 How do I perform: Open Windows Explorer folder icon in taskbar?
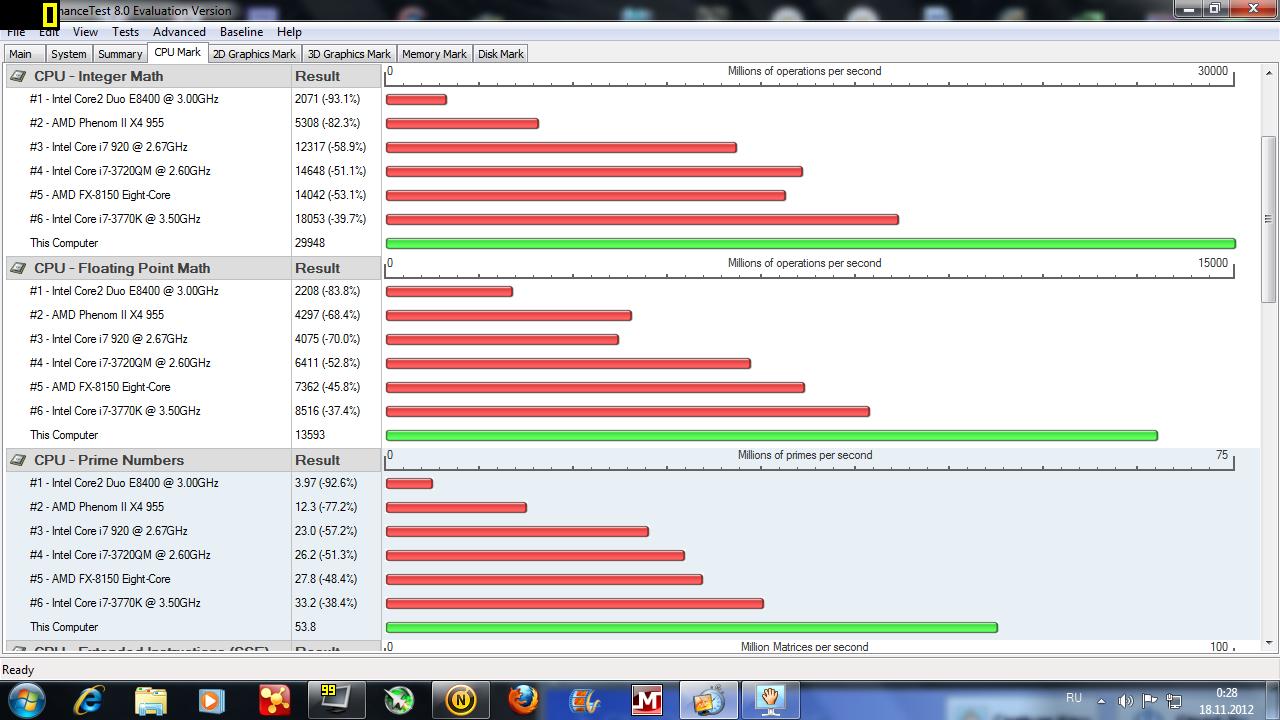coord(151,700)
